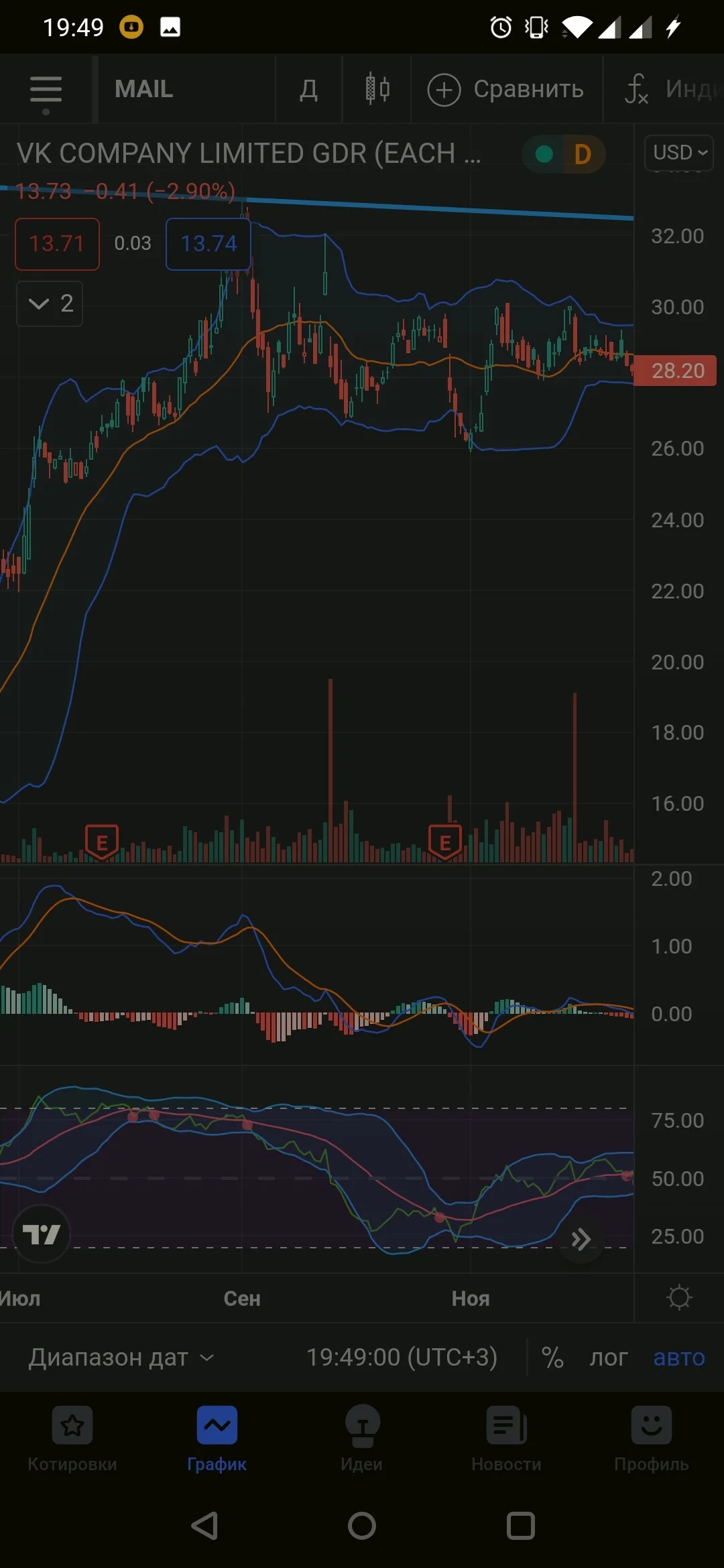Viewport: 724px width, 1568px height.
Task: Tap the Ноя month label on time axis
Action: [x=471, y=1299]
